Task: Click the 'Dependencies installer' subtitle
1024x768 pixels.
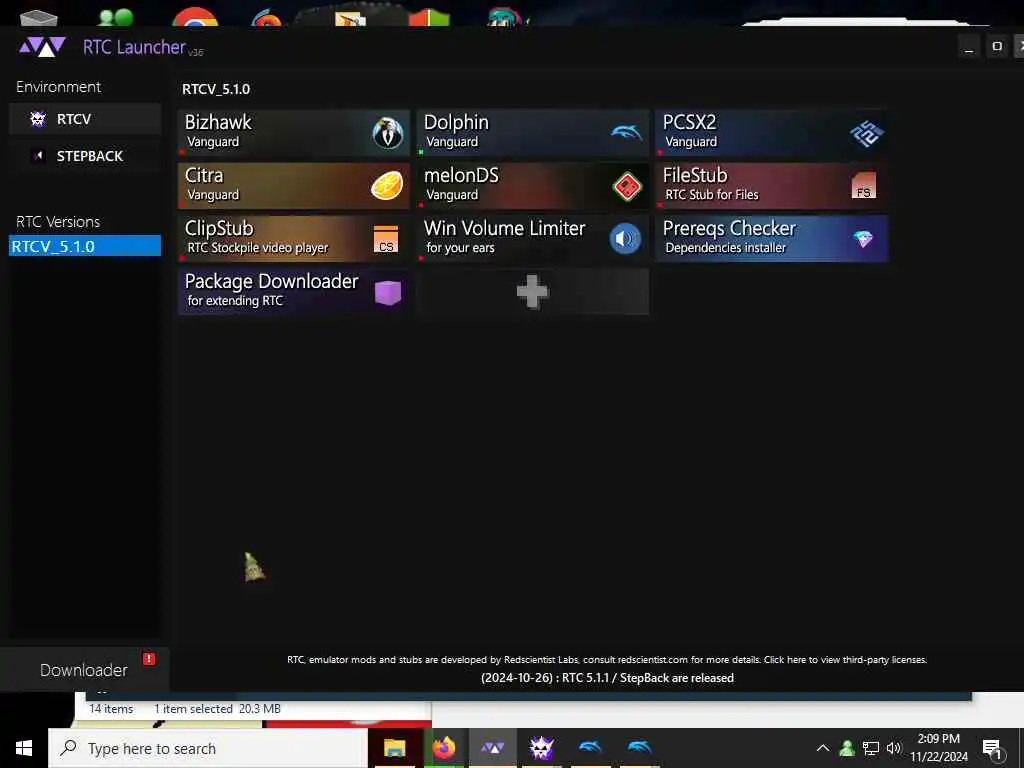Action: point(726,248)
